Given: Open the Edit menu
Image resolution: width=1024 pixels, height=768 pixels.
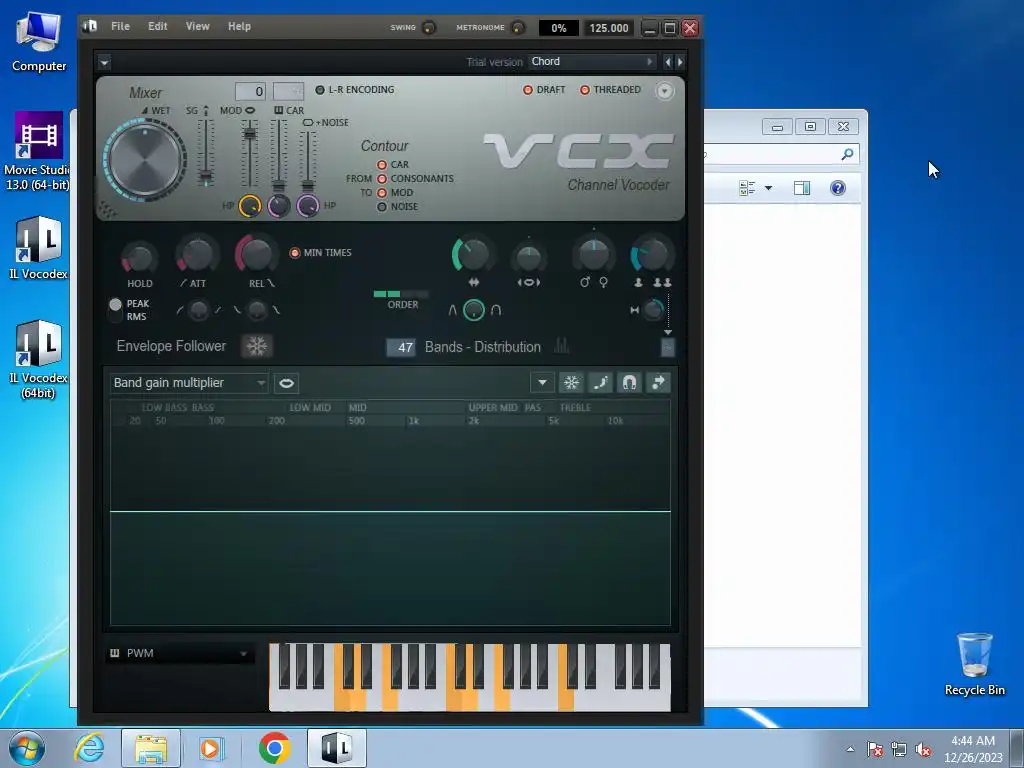Looking at the screenshot, I should pos(157,26).
